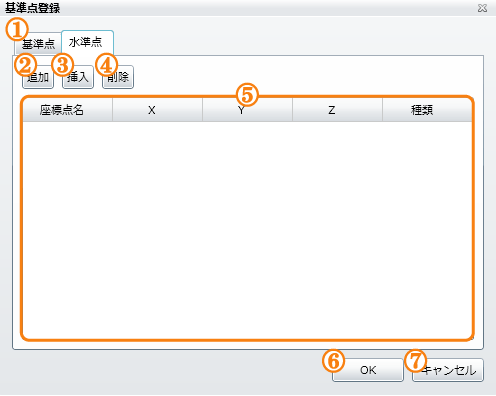Click the 種類 column header
Screen dimensions: 496x396
[x=427, y=110]
